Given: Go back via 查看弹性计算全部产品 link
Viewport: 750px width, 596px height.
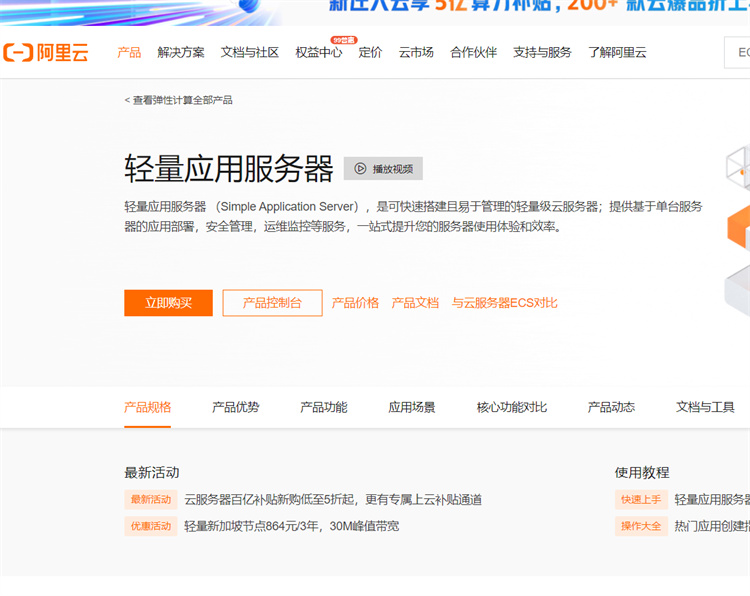Looking at the screenshot, I should [180, 100].
